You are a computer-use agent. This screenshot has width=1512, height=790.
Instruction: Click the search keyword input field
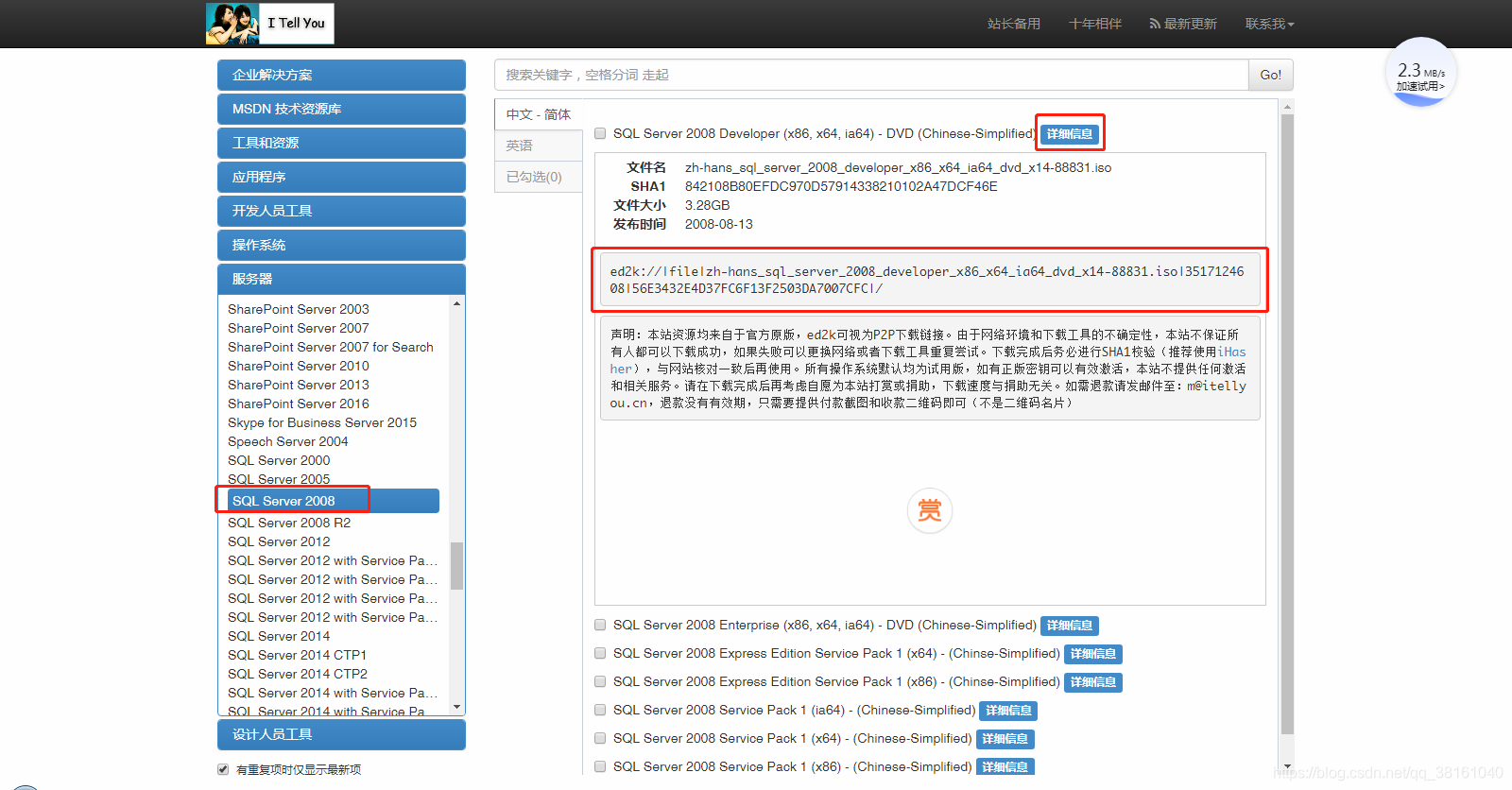(871, 75)
